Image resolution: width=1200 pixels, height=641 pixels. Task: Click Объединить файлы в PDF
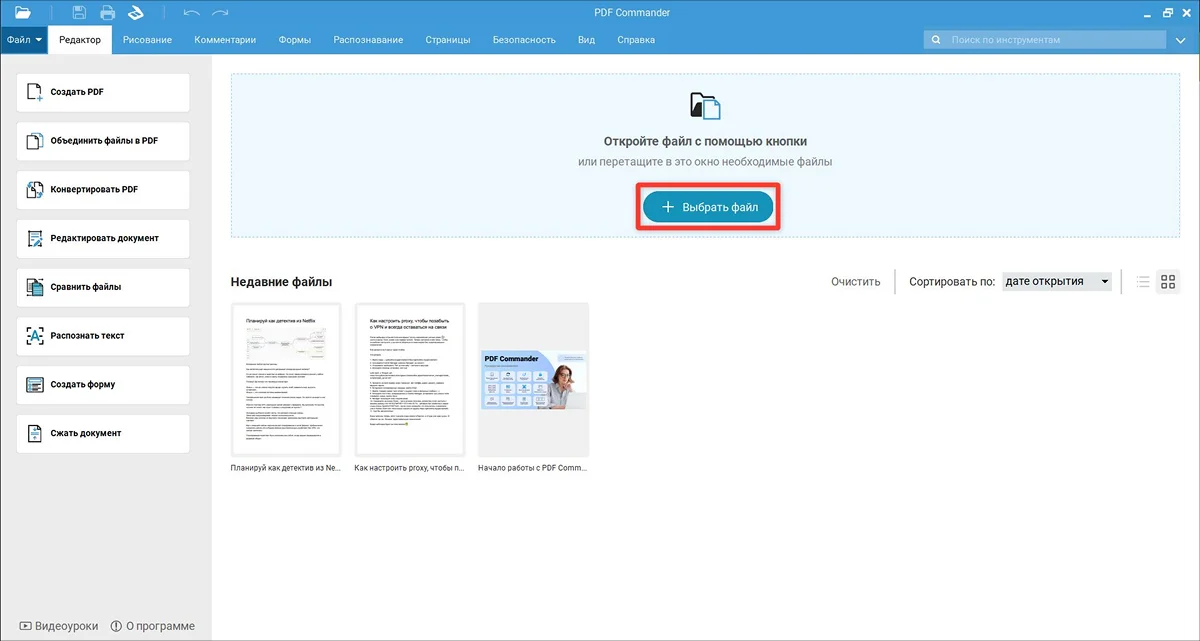[103, 141]
